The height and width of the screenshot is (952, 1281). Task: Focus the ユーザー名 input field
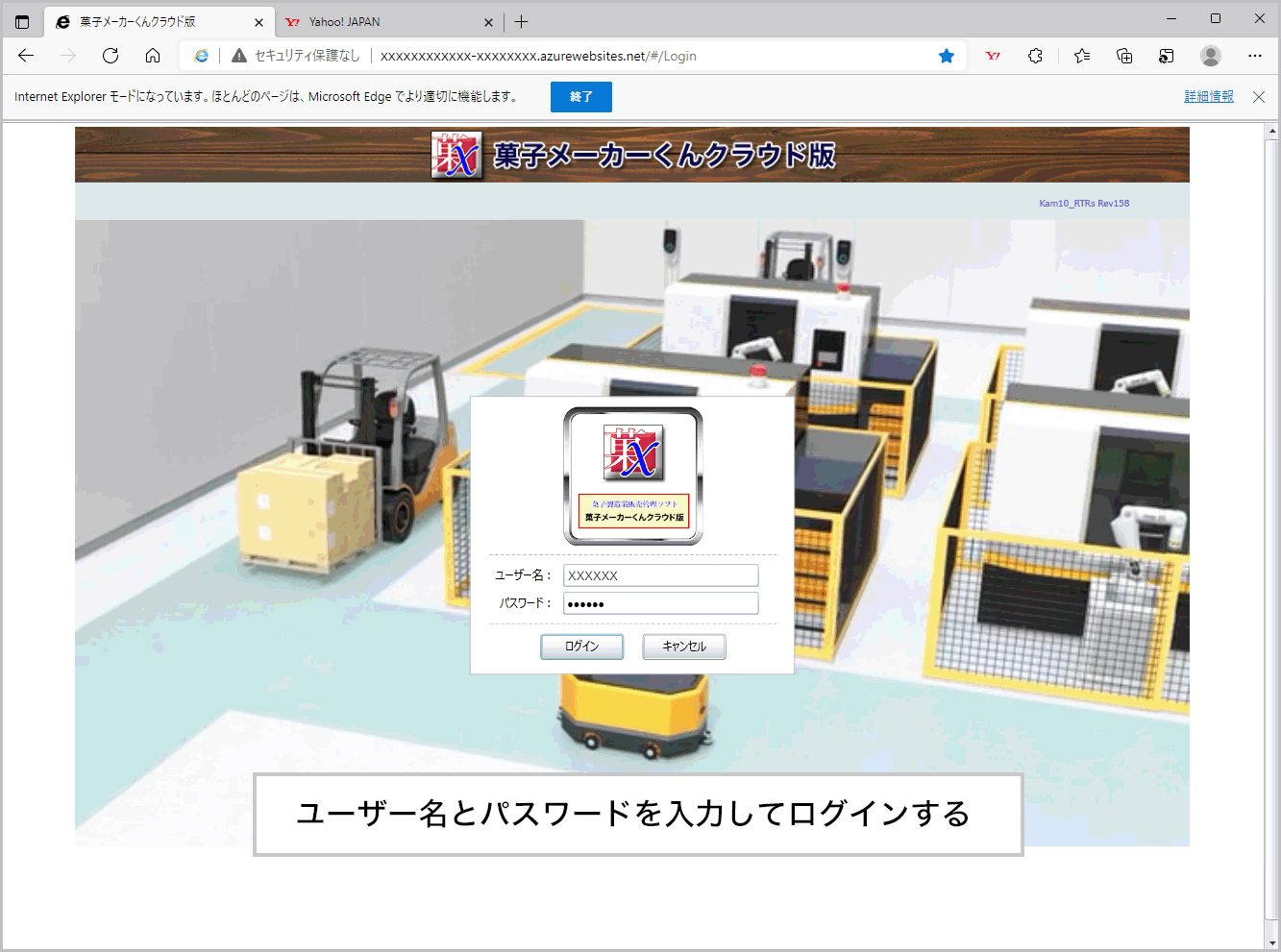click(x=661, y=575)
